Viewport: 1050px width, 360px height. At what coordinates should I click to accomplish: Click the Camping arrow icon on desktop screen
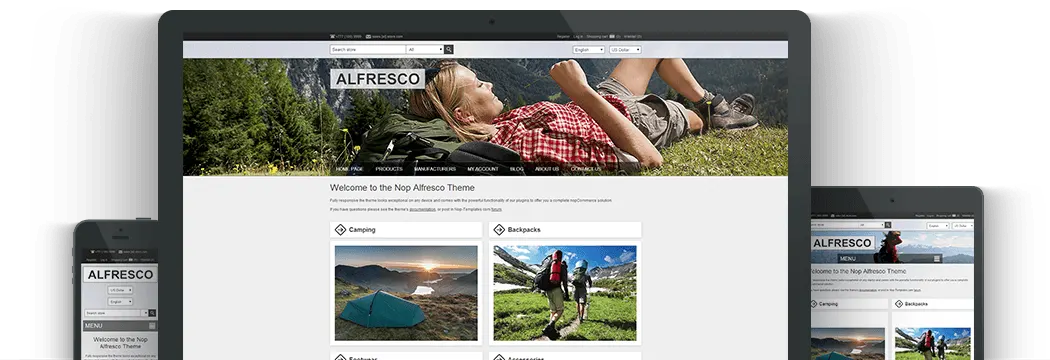point(340,230)
